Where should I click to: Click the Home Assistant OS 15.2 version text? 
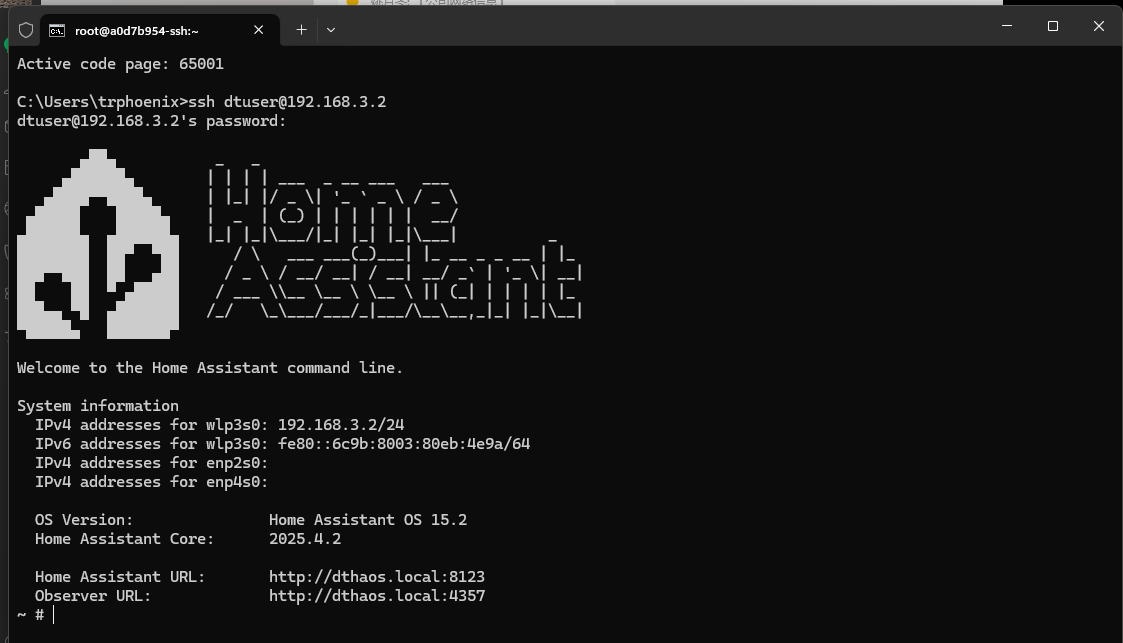pyautogui.click(x=367, y=520)
